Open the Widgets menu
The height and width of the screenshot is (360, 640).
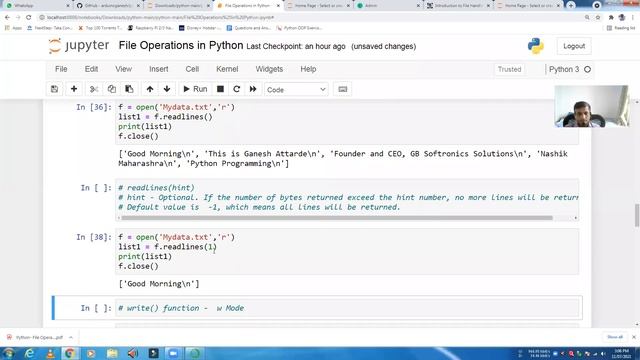(269, 69)
